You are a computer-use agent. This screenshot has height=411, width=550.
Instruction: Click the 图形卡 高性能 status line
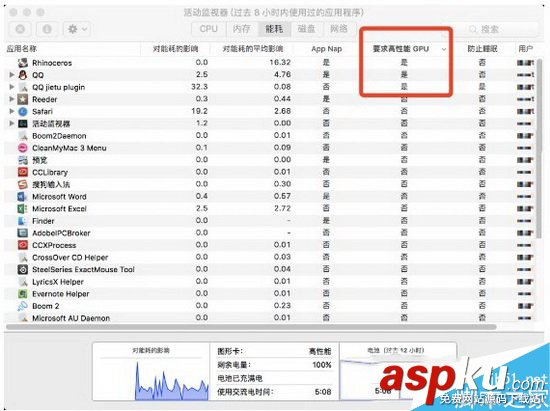coord(274,351)
